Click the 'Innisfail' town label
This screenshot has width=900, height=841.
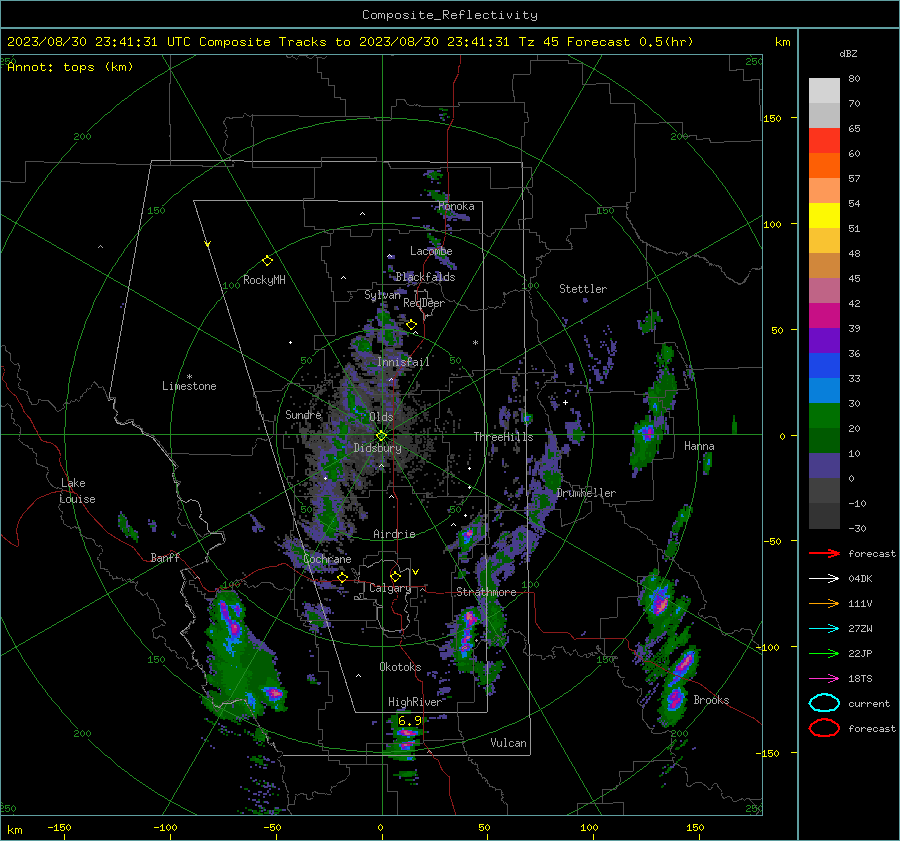tap(403, 362)
